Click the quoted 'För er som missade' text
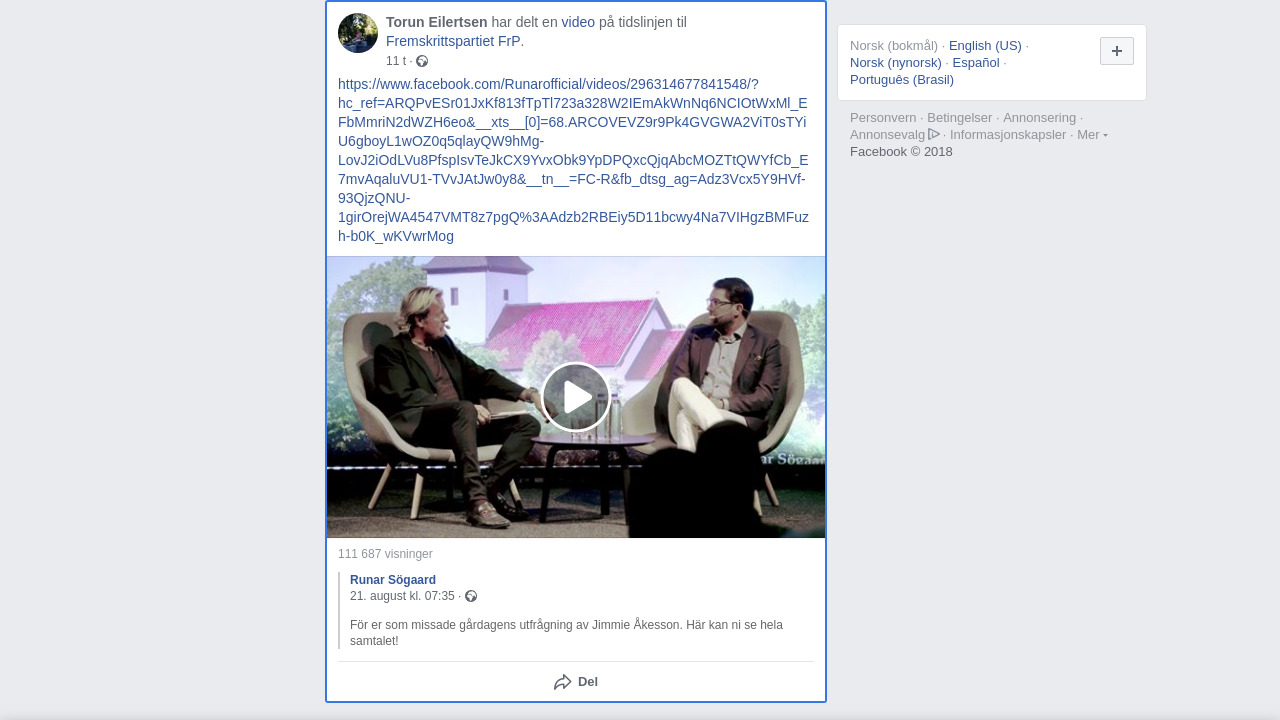 [x=566, y=633]
